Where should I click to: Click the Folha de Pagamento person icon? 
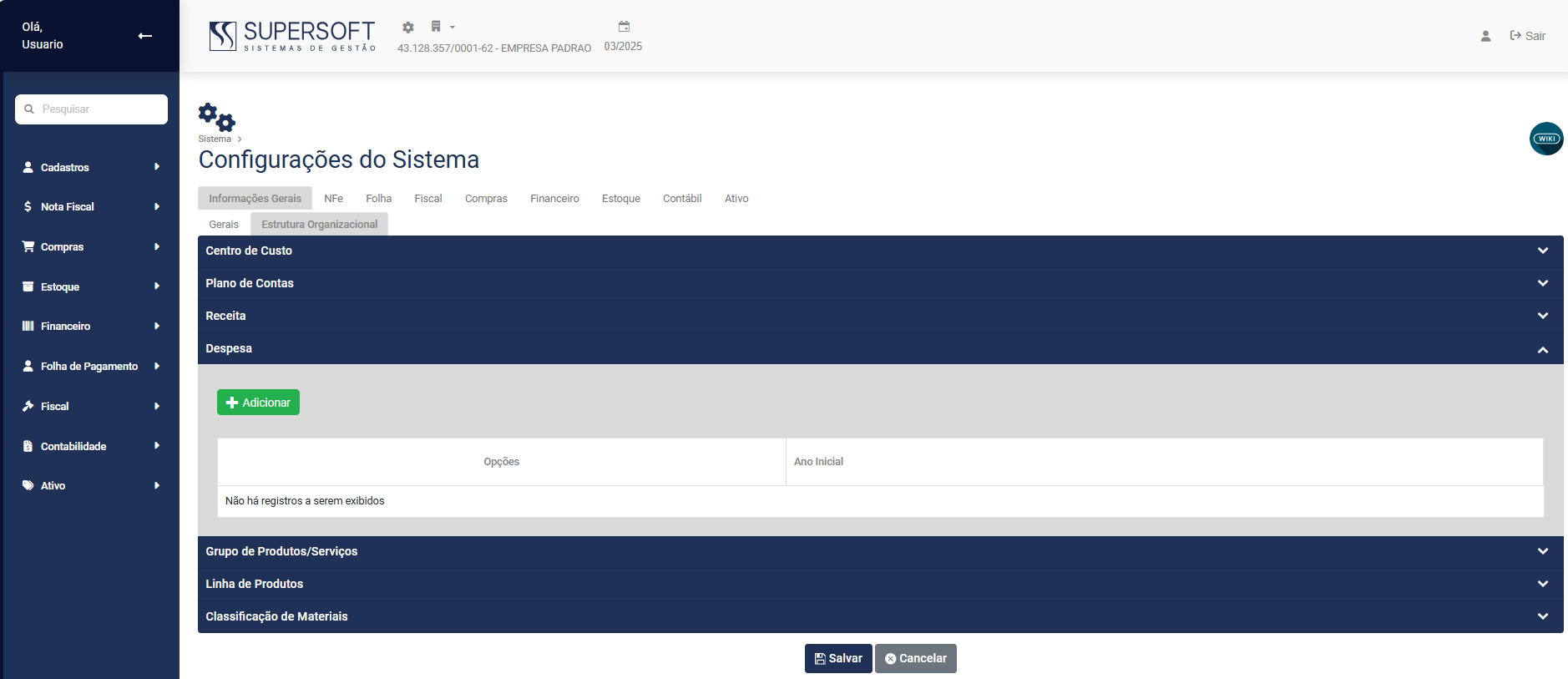(28, 366)
